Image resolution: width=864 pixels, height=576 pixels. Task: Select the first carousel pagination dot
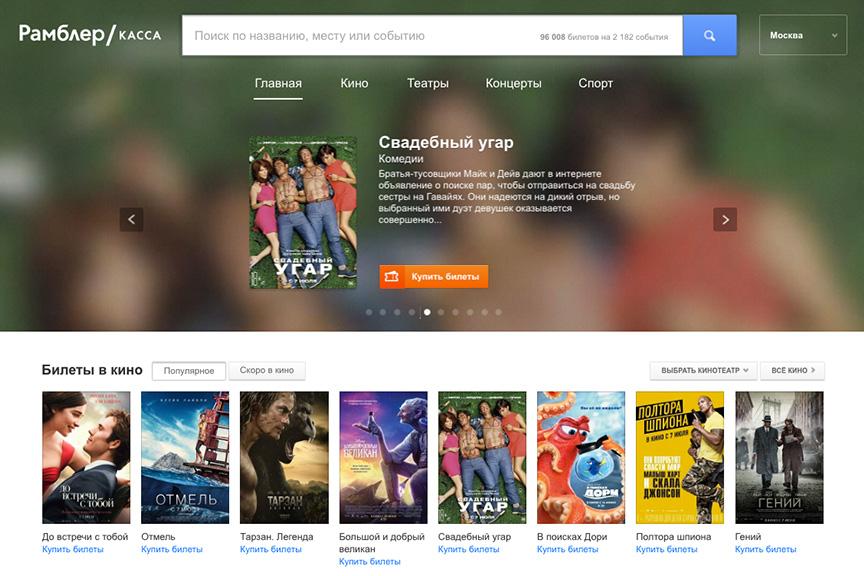pos(369,312)
